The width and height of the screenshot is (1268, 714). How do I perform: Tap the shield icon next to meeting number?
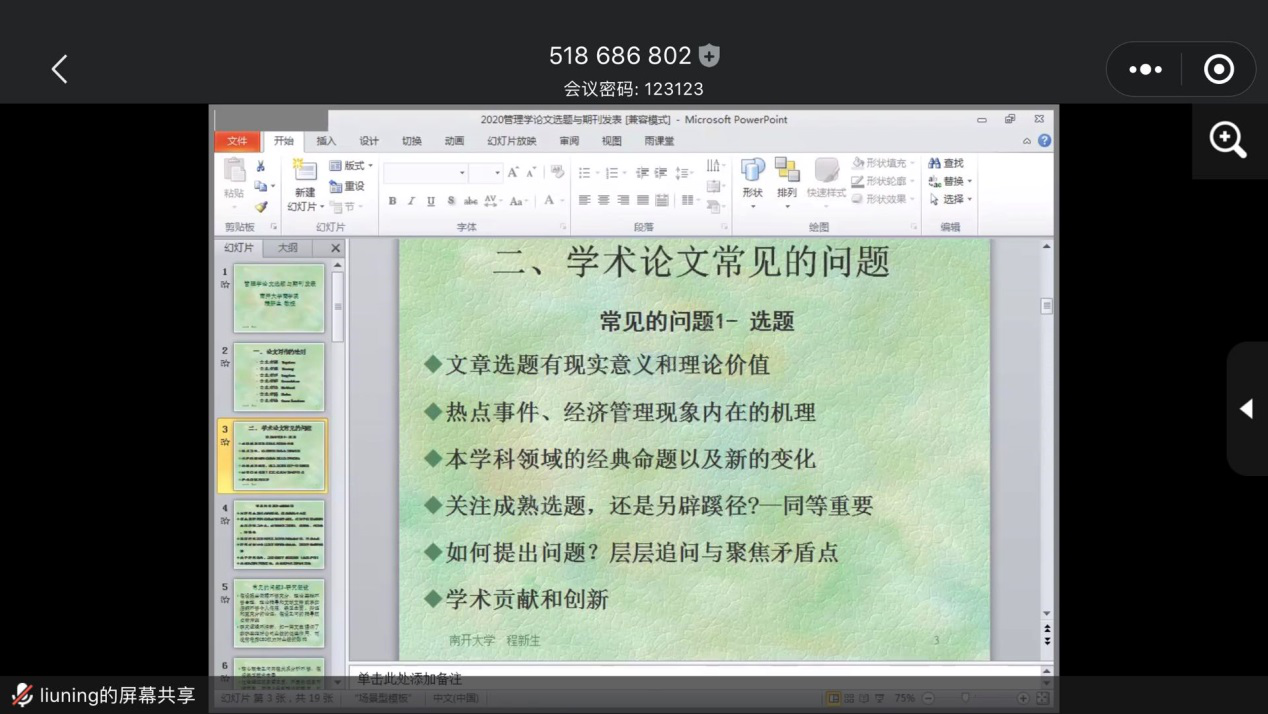pyautogui.click(x=709, y=56)
